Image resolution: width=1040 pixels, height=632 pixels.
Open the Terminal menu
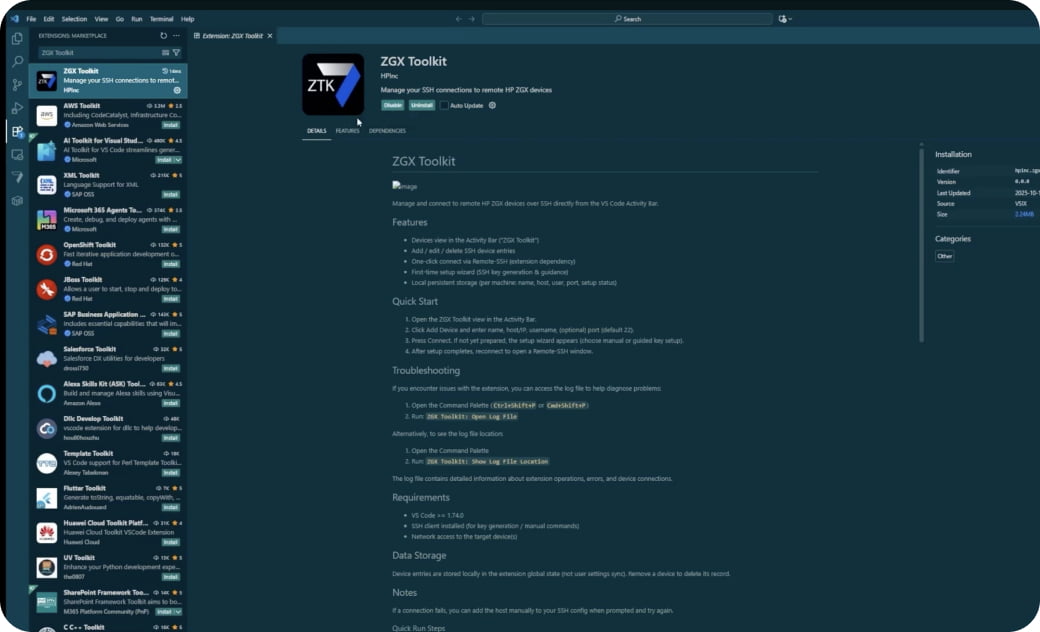(x=162, y=19)
